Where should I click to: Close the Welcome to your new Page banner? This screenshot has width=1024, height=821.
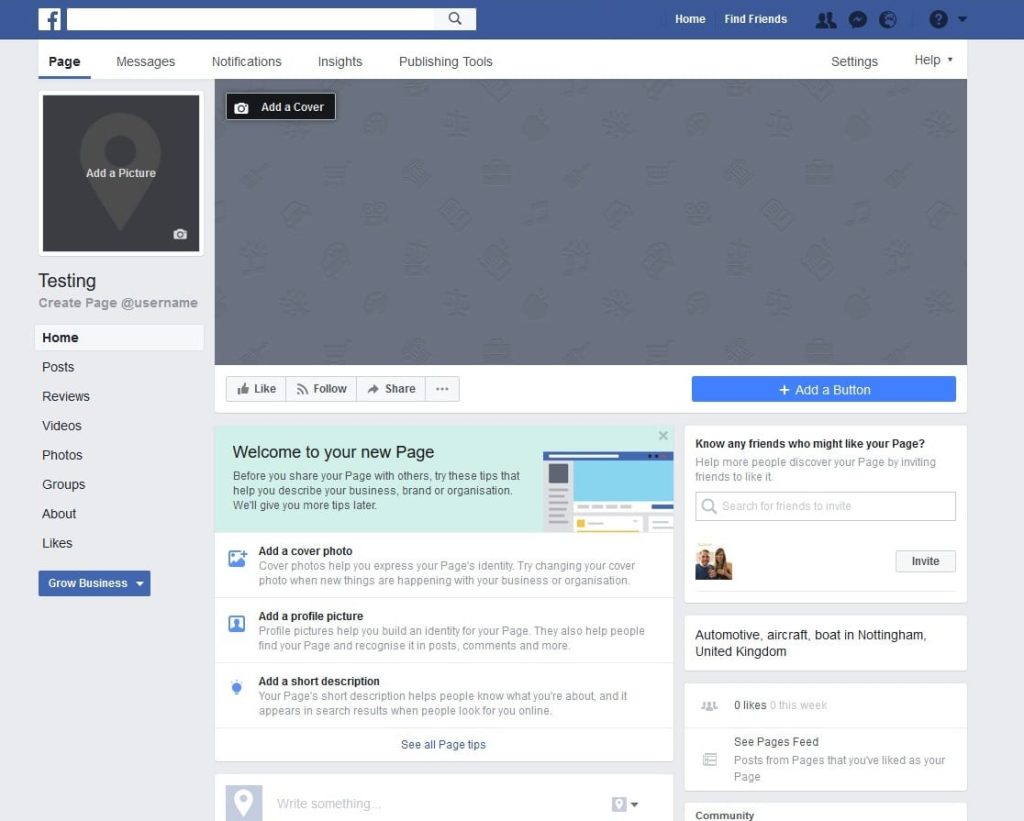(663, 436)
